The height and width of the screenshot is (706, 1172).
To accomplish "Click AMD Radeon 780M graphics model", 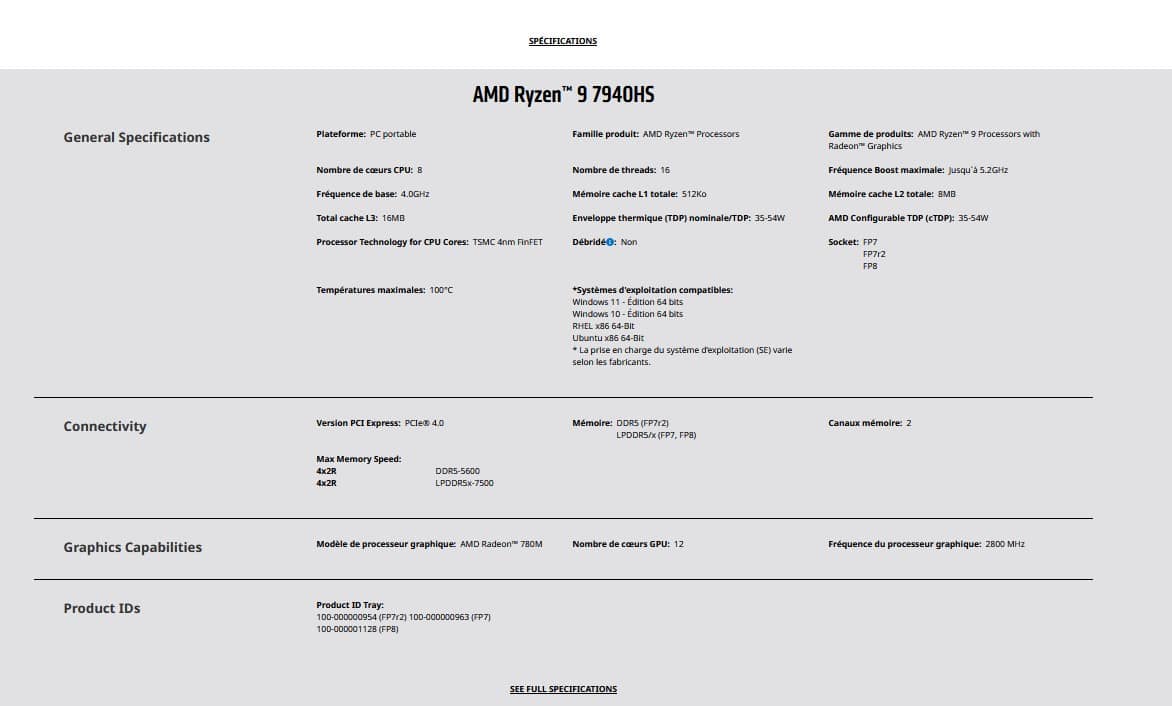I will pos(502,544).
